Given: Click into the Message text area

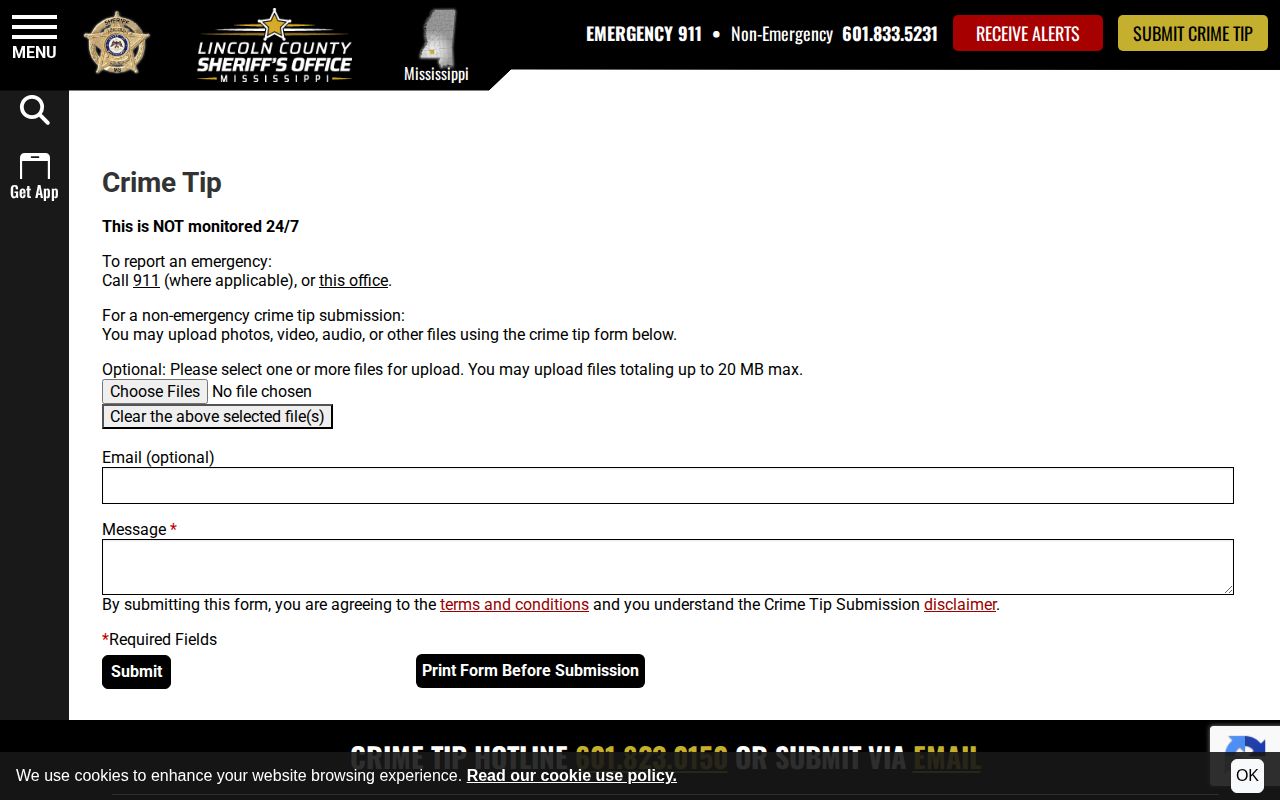Looking at the screenshot, I should pyautogui.click(x=668, y=567).
